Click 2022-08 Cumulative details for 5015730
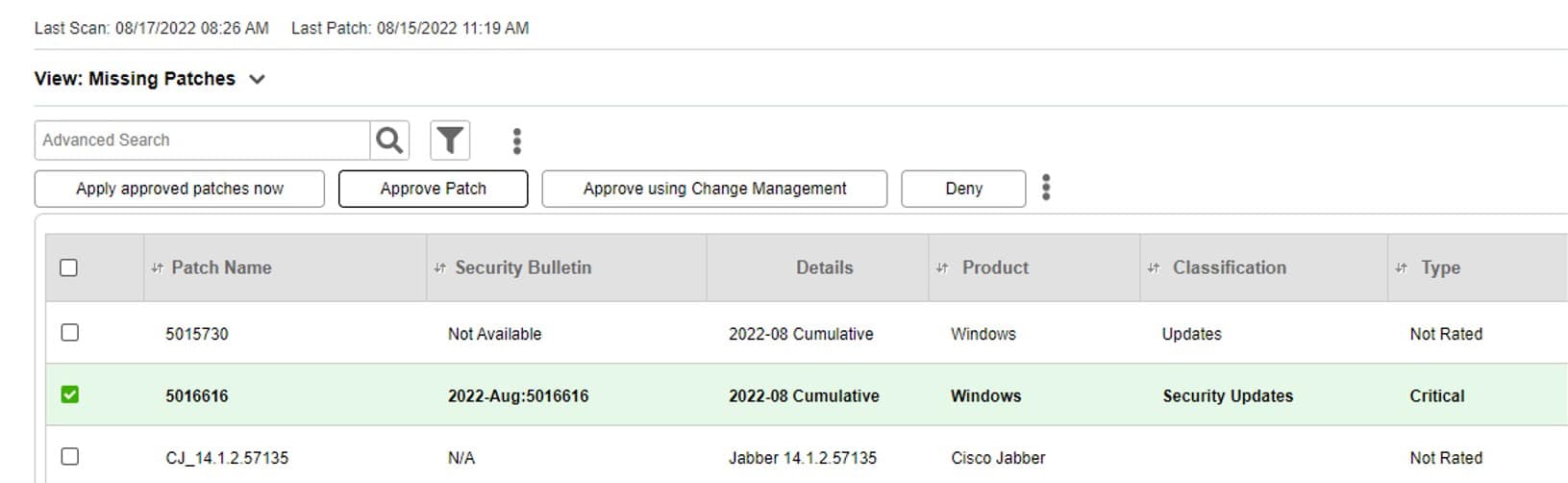1568x483 pixels. click(x=801, y=334)
